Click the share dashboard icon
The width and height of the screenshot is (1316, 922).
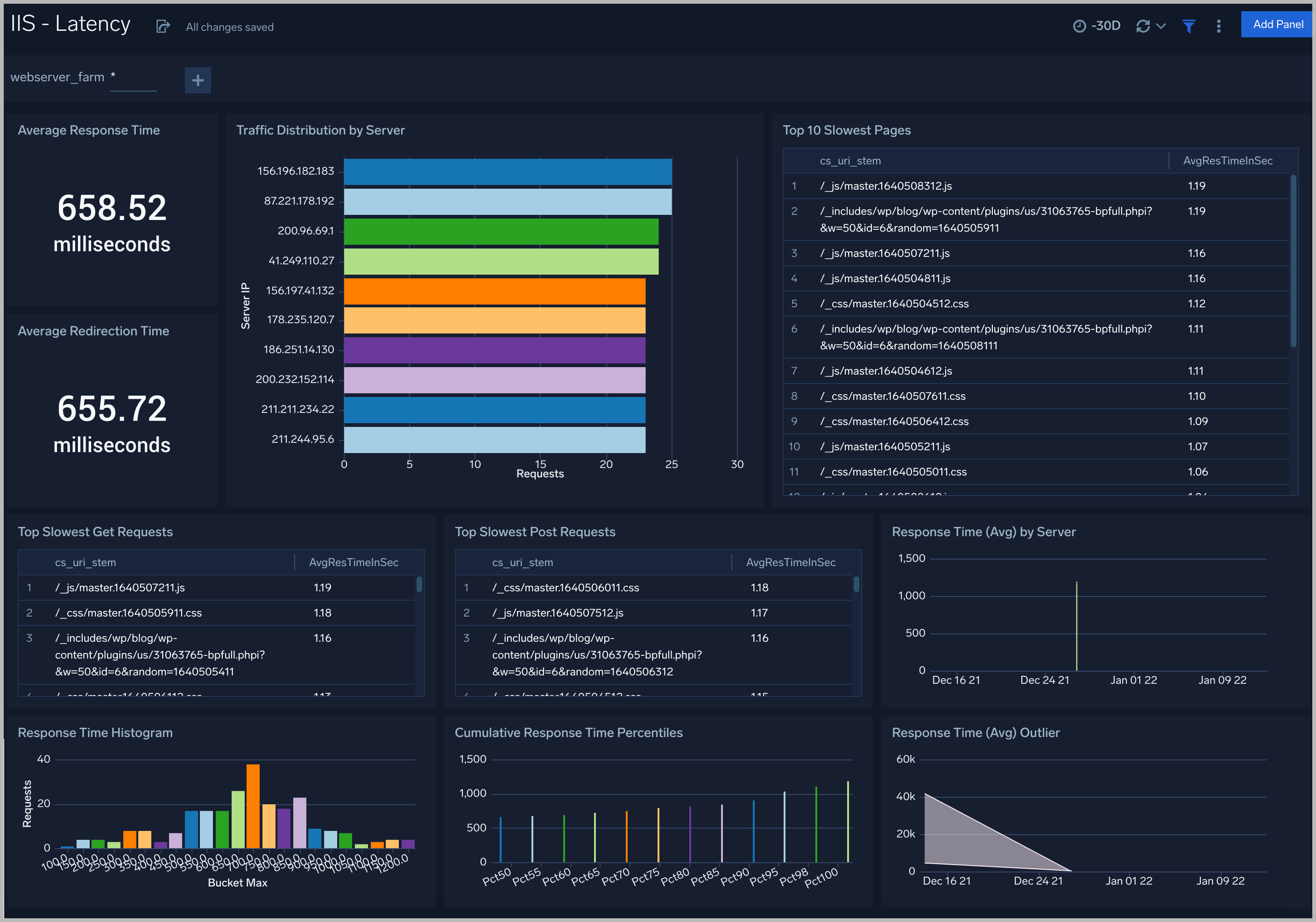(163, 26)
